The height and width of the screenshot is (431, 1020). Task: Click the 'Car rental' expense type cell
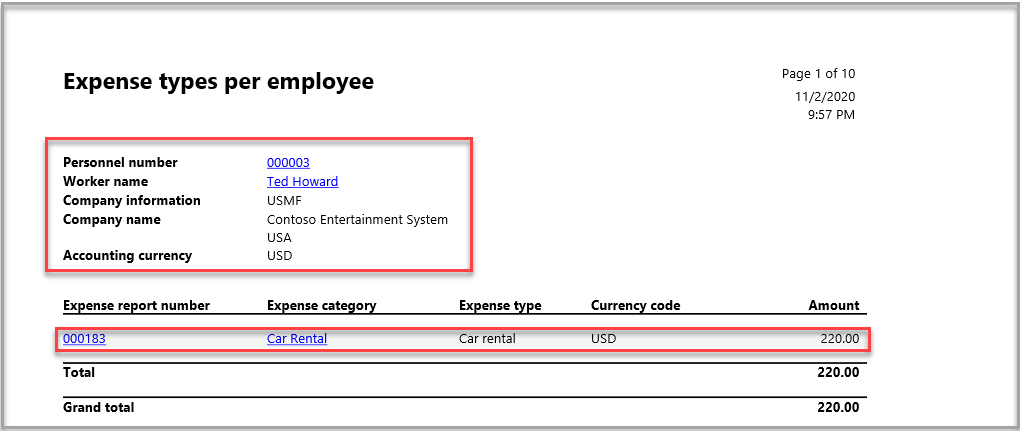(x=487, y=339)
